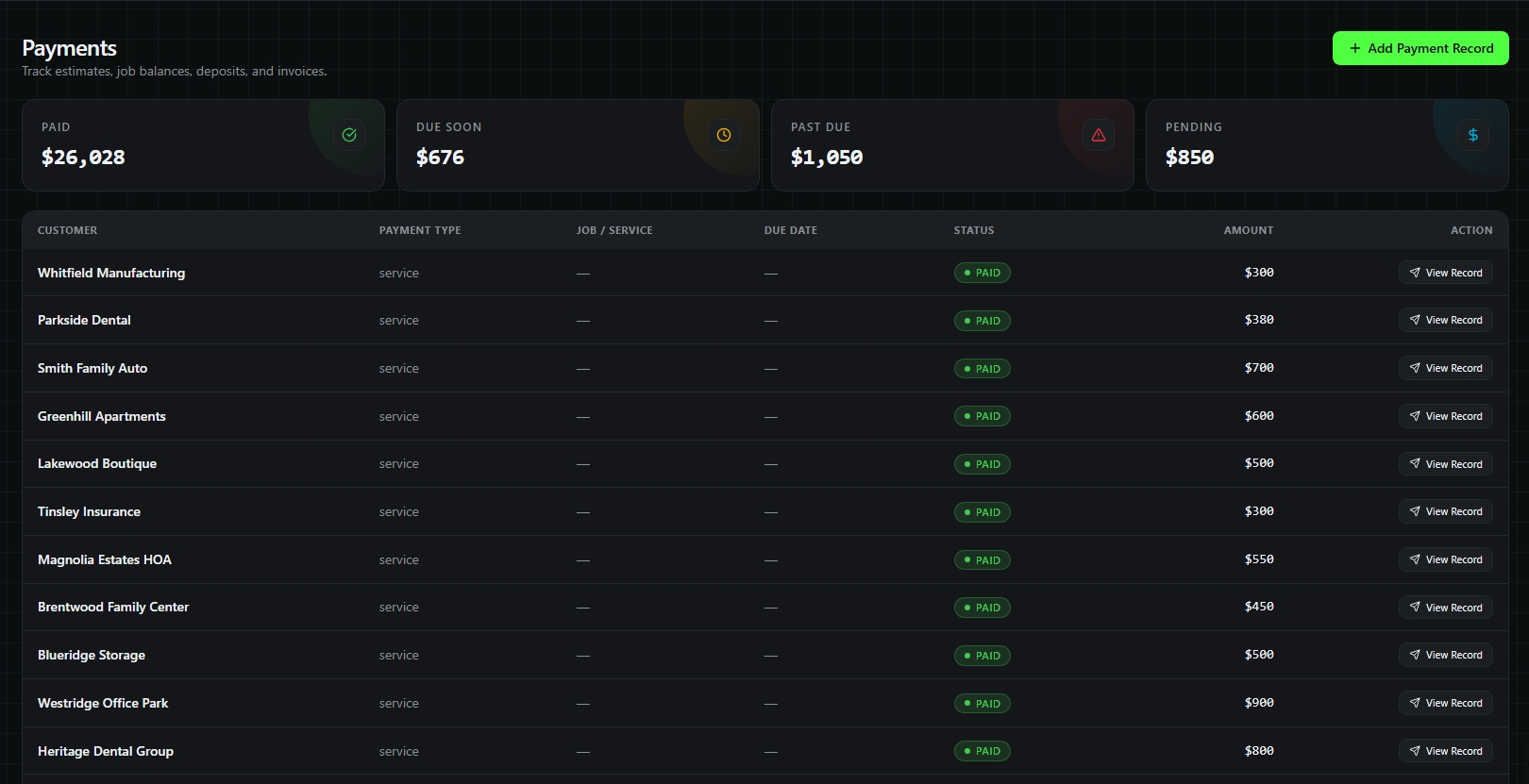Select customer name Heritage Dental Group

(106, 751)
